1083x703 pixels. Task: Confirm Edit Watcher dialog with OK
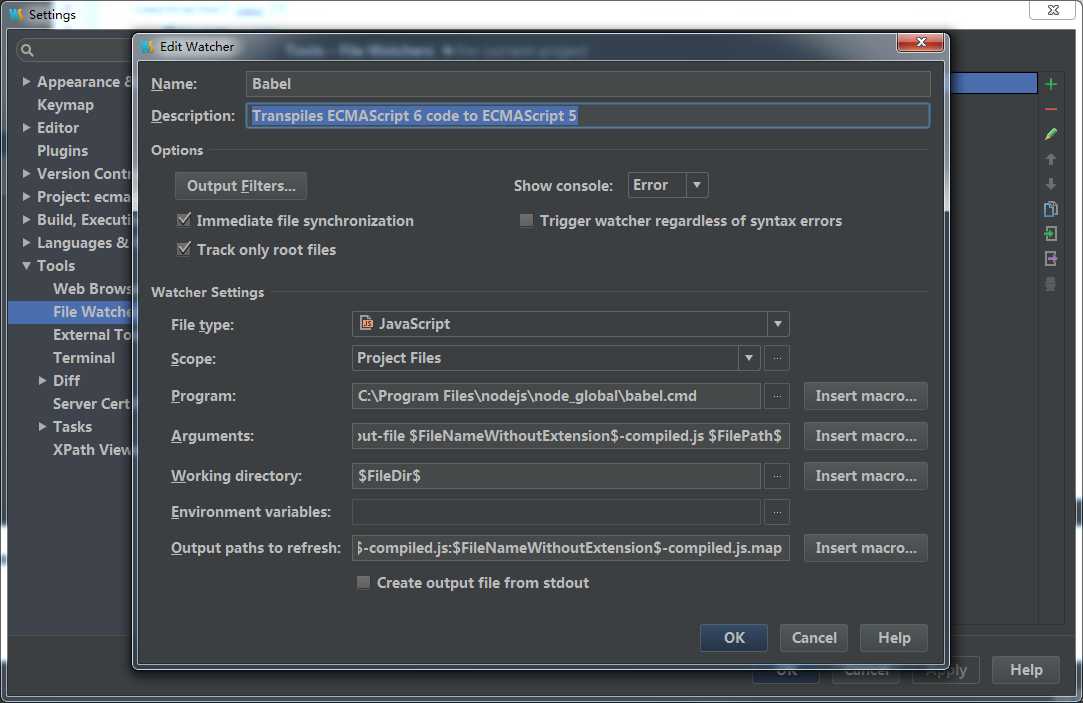(734, 638)
